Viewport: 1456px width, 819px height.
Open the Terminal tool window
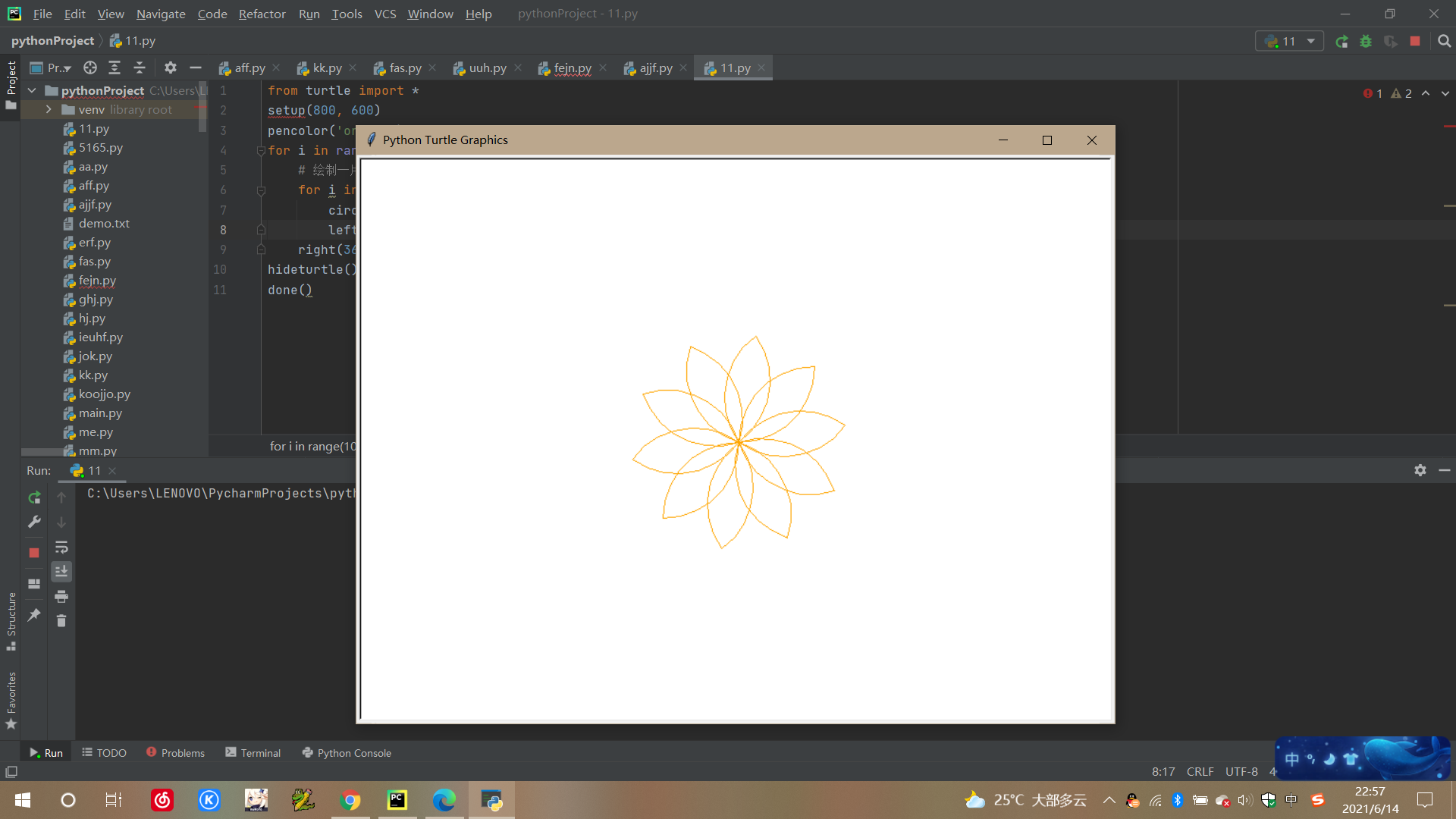tap(253, 752)
